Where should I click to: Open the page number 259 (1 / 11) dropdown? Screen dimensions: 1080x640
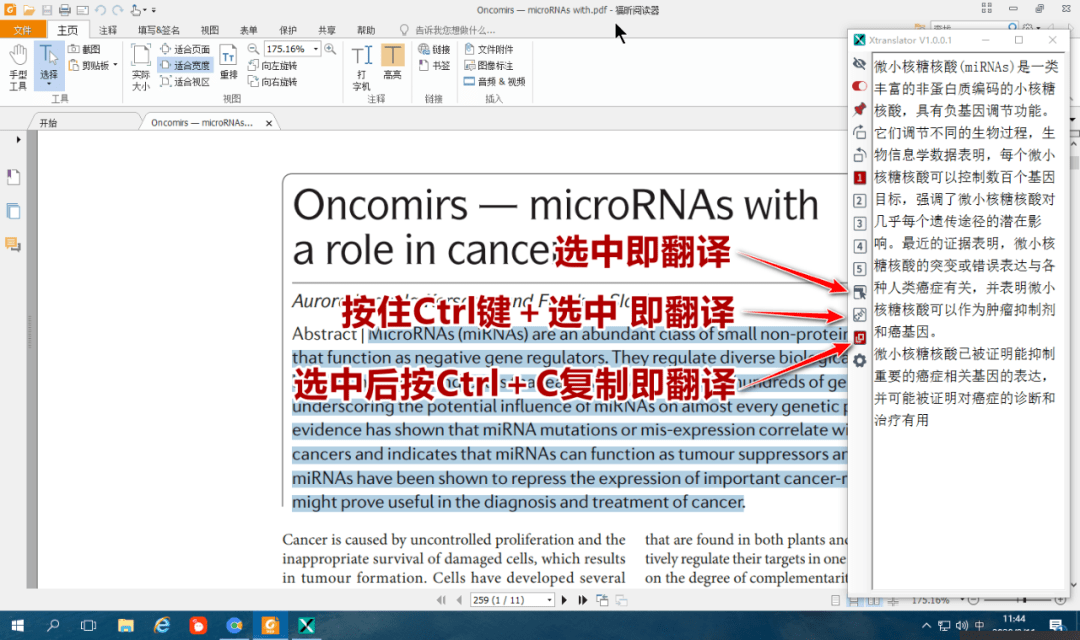pos(549,600)
